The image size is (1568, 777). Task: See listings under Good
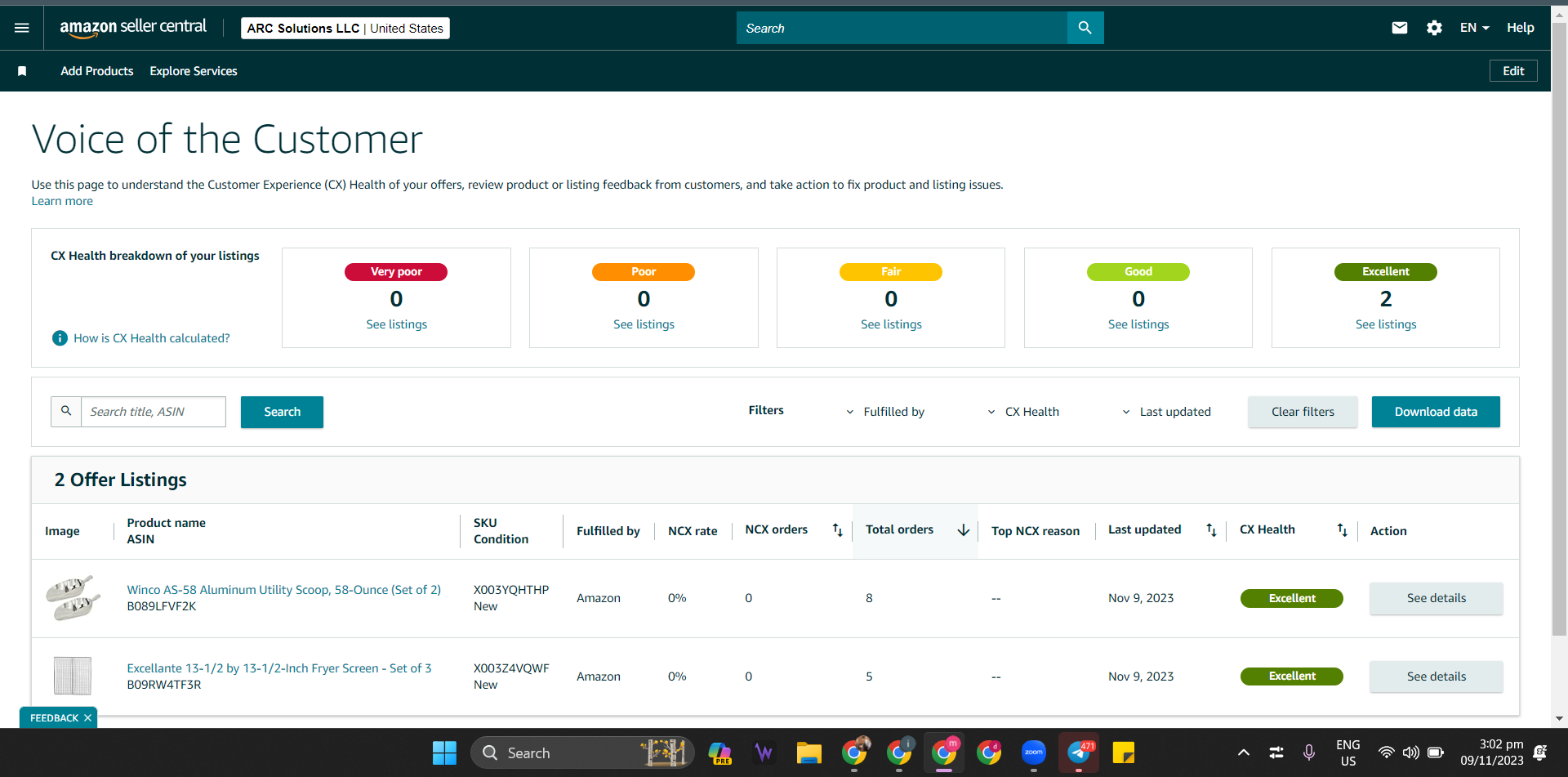pos(1138,324)
